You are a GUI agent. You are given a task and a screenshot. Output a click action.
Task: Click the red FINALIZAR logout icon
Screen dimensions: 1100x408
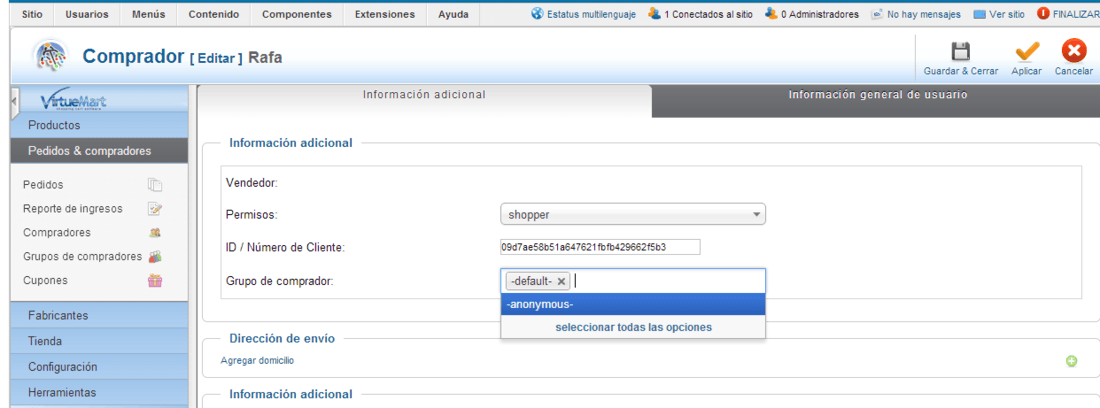1043,13
